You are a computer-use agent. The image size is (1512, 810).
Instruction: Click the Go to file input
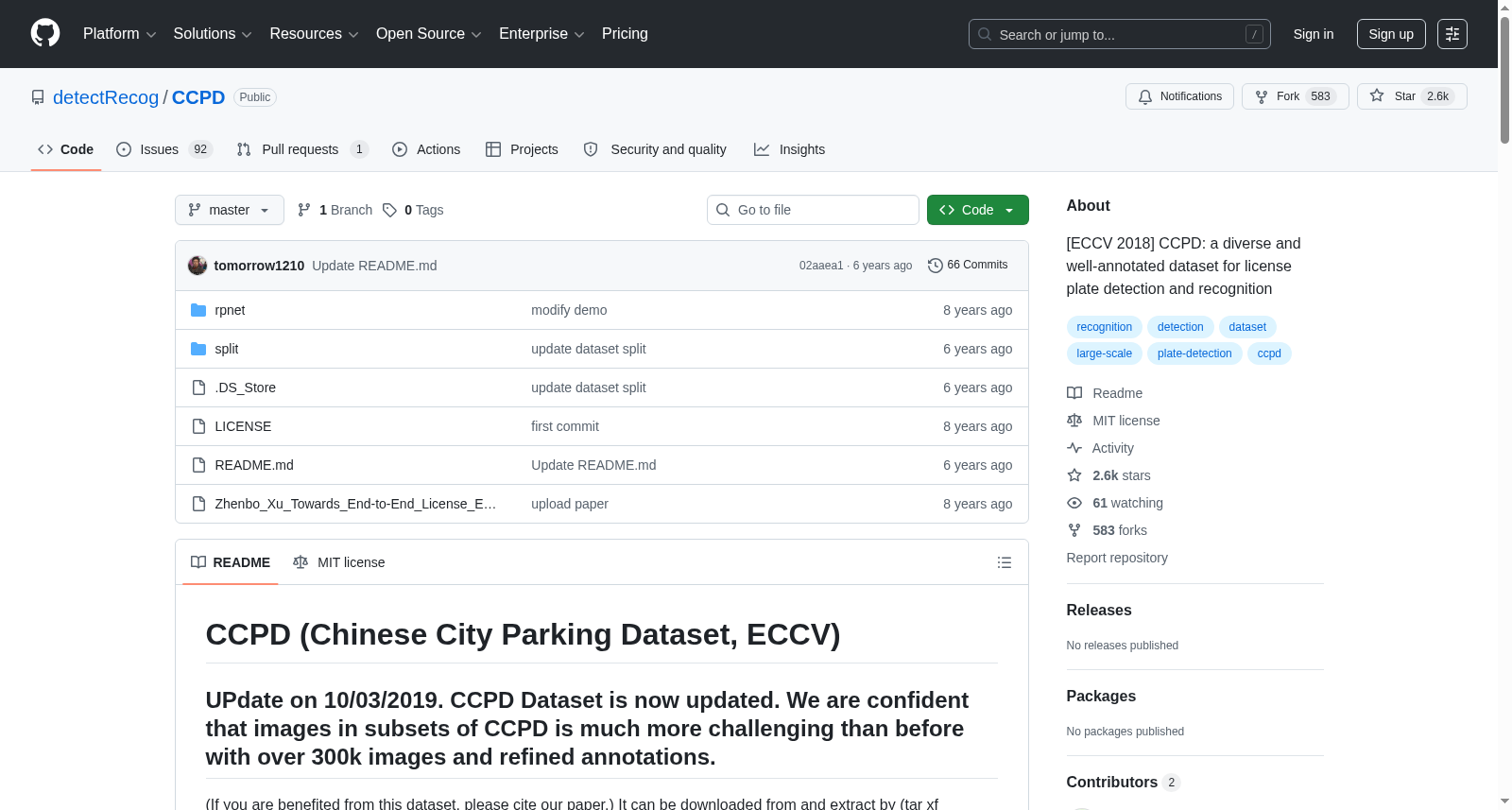pos(813,210)
